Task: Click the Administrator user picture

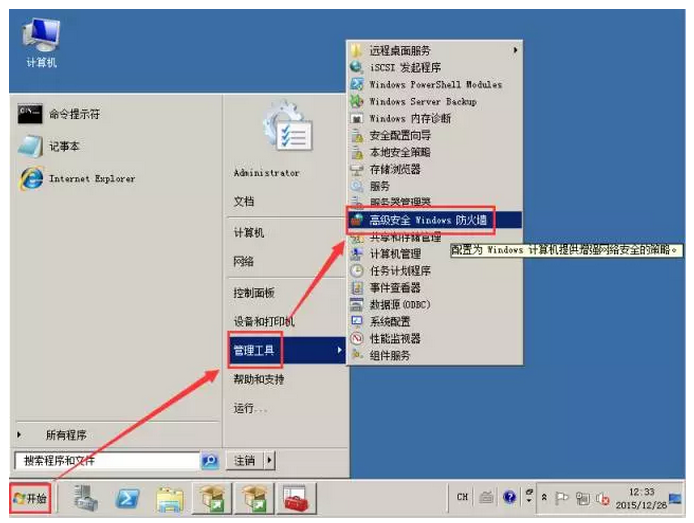Action: tap(287, 128)
